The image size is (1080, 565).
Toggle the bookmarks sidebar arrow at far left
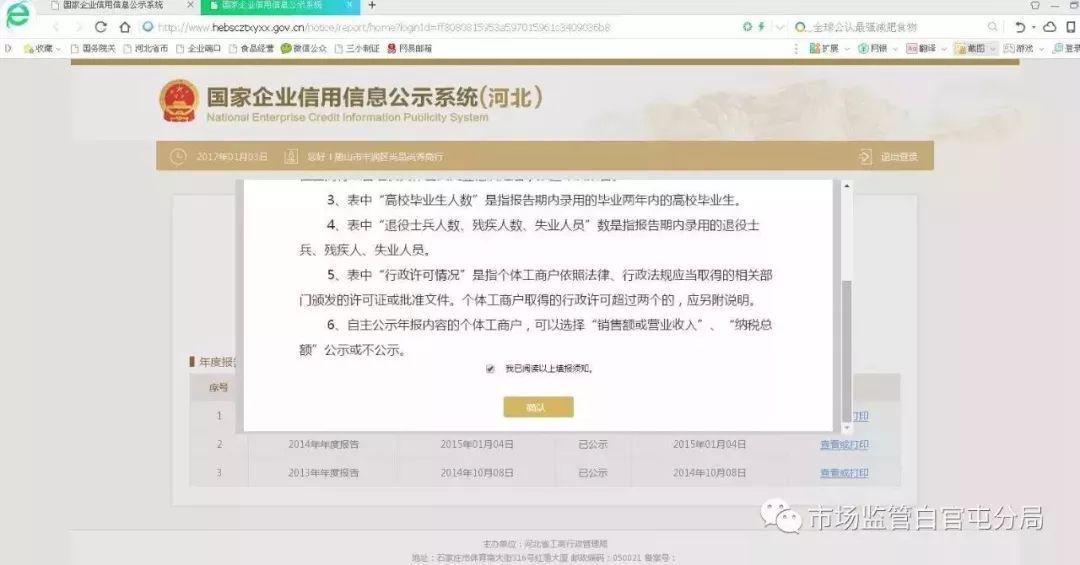pyautogui.click(x=8, y=48)
